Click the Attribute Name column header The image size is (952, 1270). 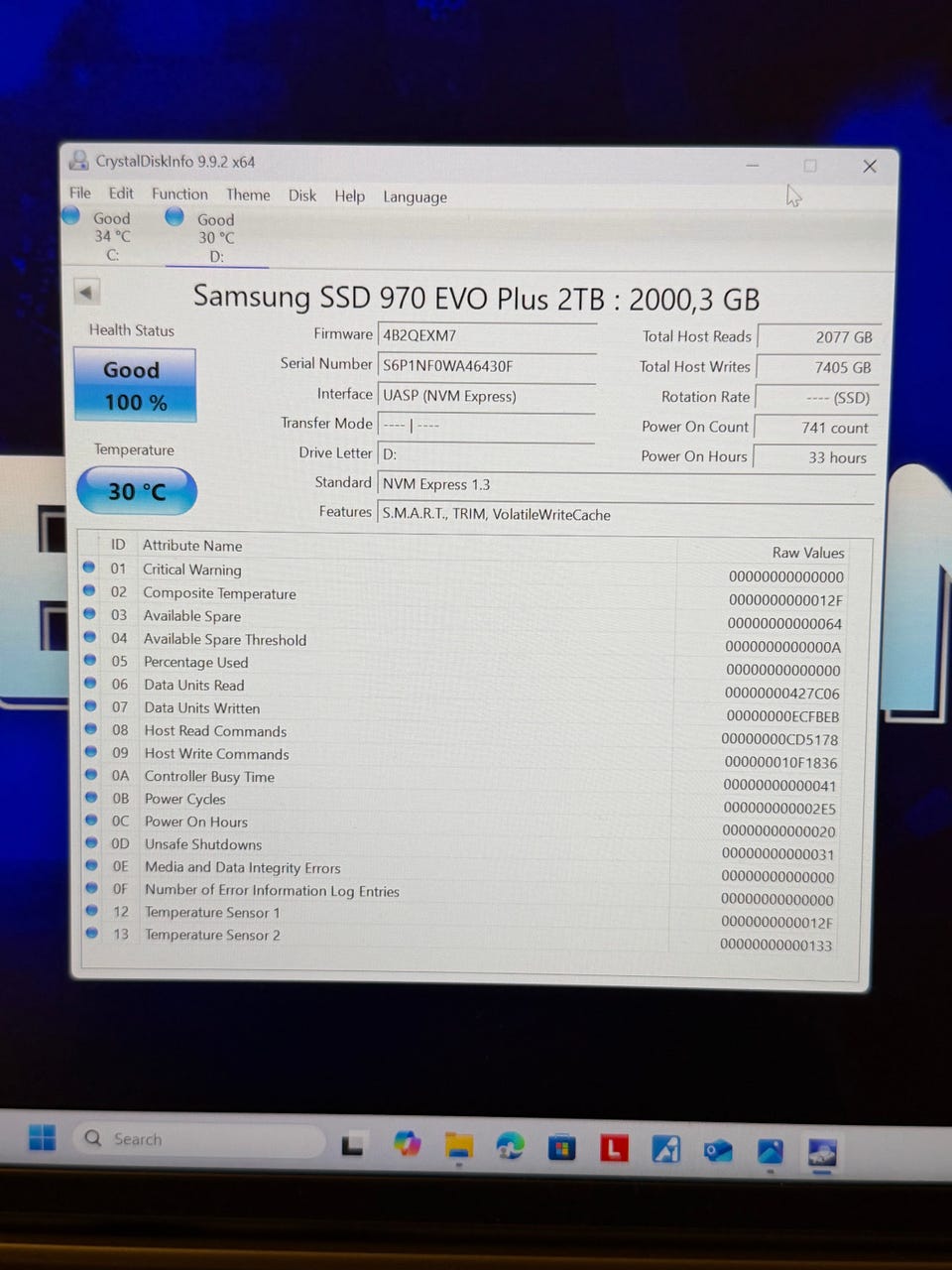[192, 545]
